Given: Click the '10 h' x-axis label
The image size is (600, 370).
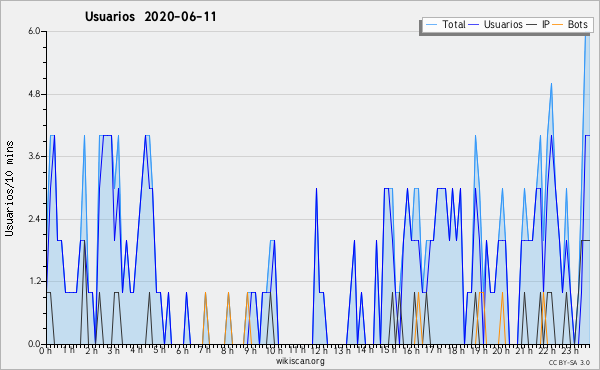Looking at the screenshot, I should pos(273,350).
